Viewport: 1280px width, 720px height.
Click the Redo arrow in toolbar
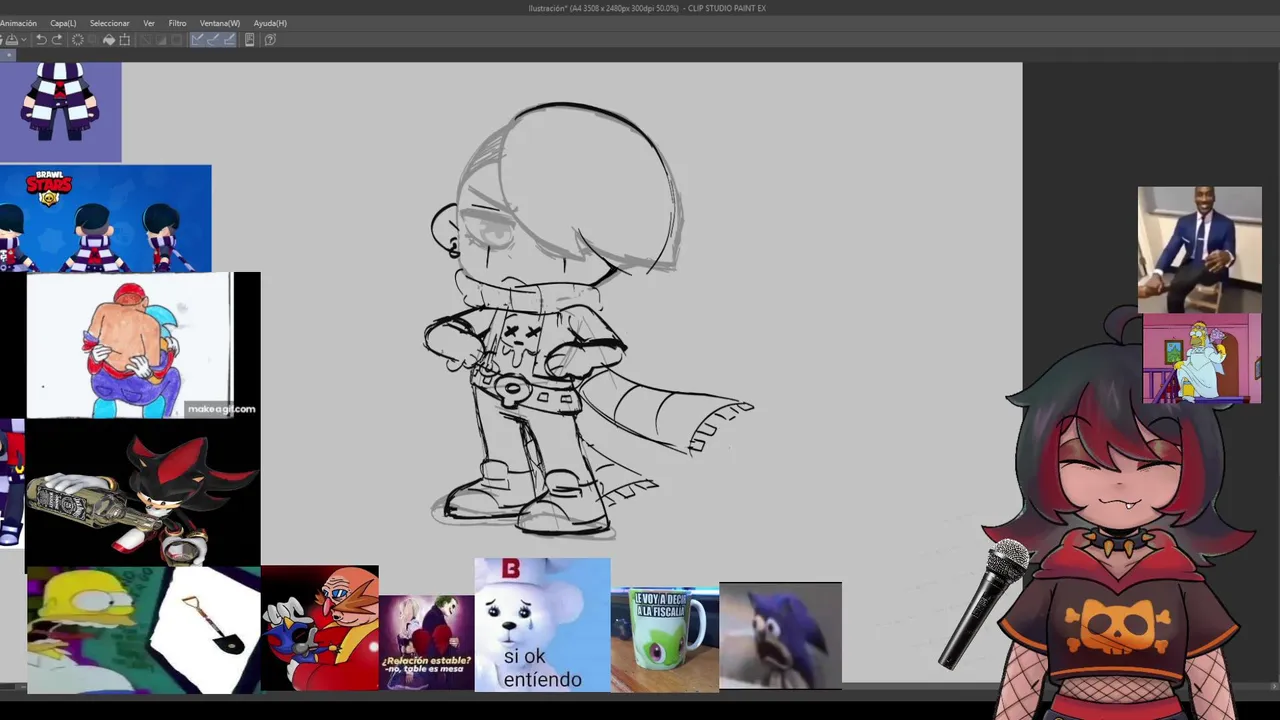[57, 40]
